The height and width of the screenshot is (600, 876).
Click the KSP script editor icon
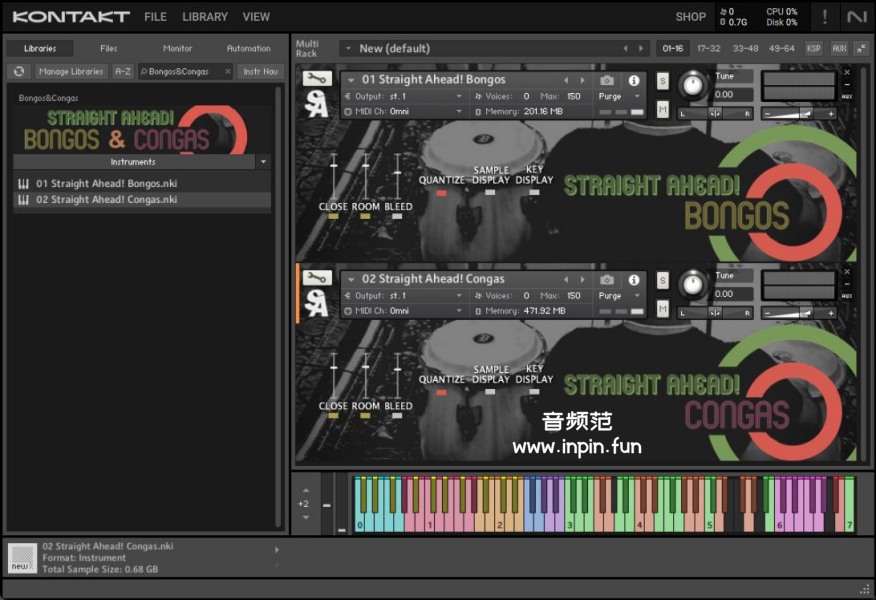click(x=814, y=48)
